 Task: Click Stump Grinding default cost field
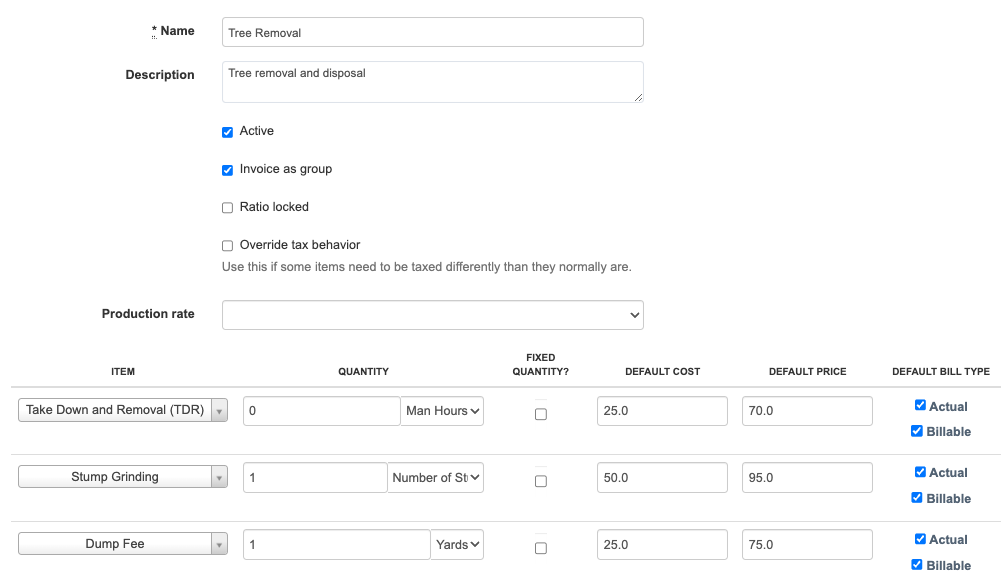click(x=662, y=478)
